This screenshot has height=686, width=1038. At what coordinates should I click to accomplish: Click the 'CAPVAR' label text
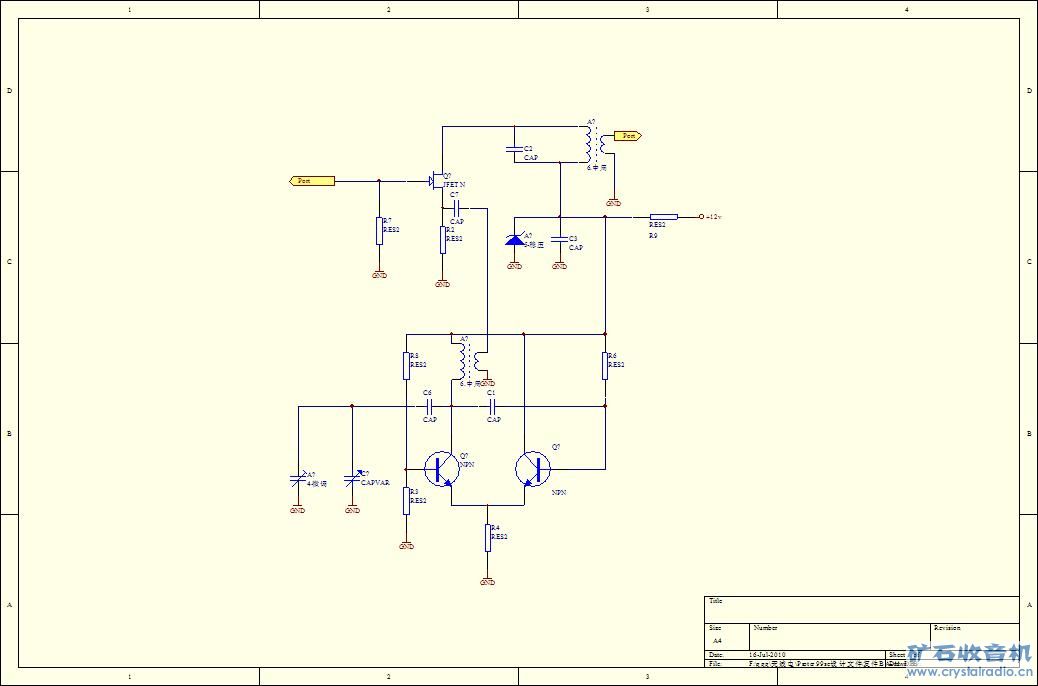[375, 483]
